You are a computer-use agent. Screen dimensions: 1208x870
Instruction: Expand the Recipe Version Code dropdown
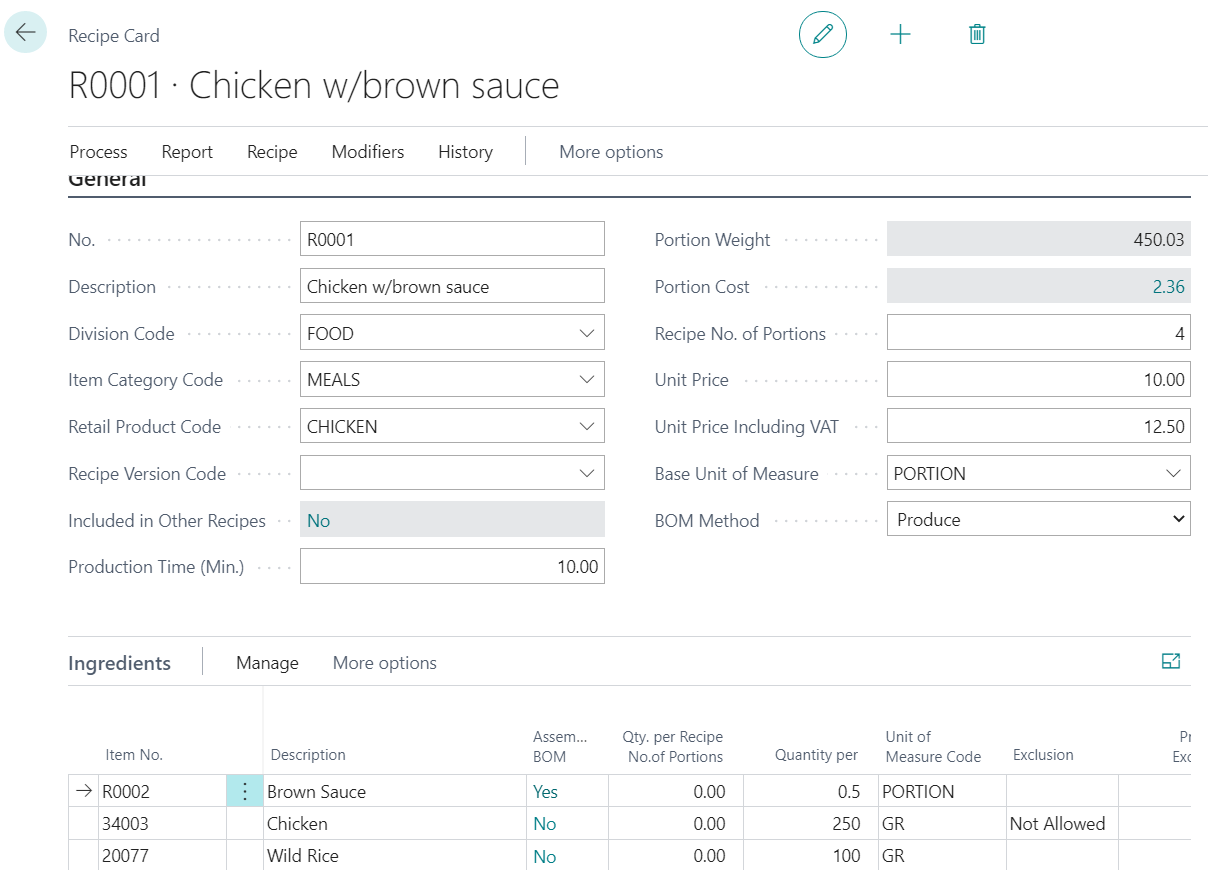tap(587, 473)
